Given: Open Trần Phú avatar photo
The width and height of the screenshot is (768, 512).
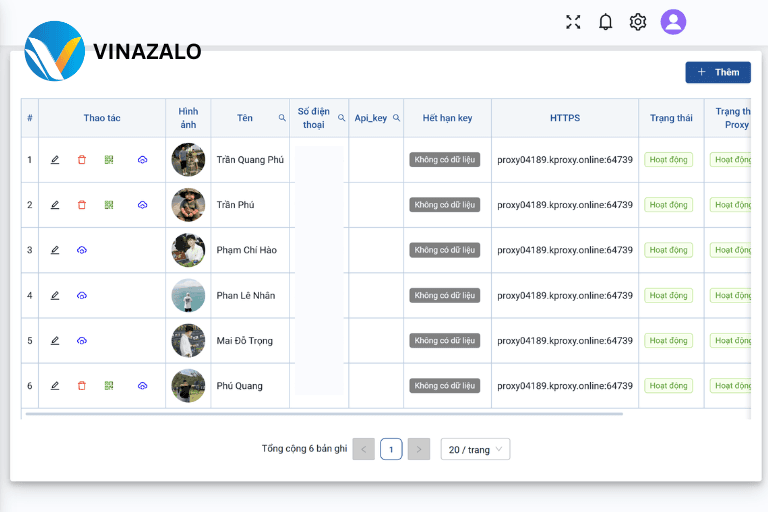Looking at the screenshot, I should click(188, 205).
